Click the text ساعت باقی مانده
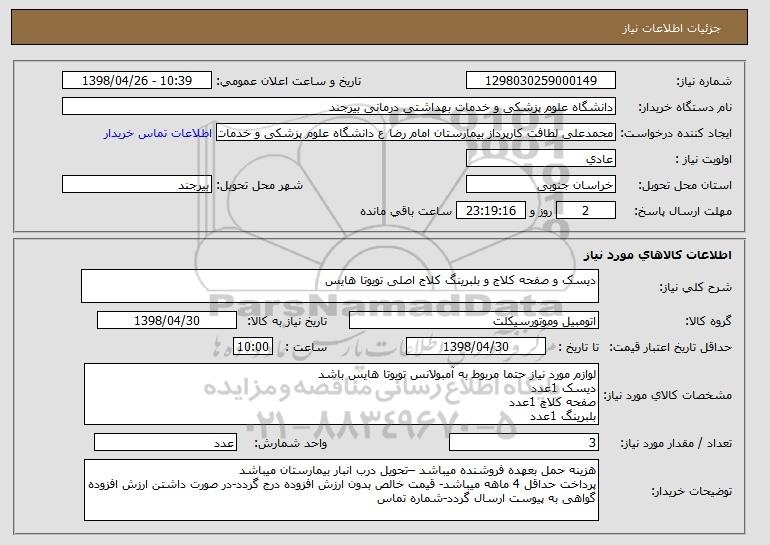770x545 pixels. point(406,212)
